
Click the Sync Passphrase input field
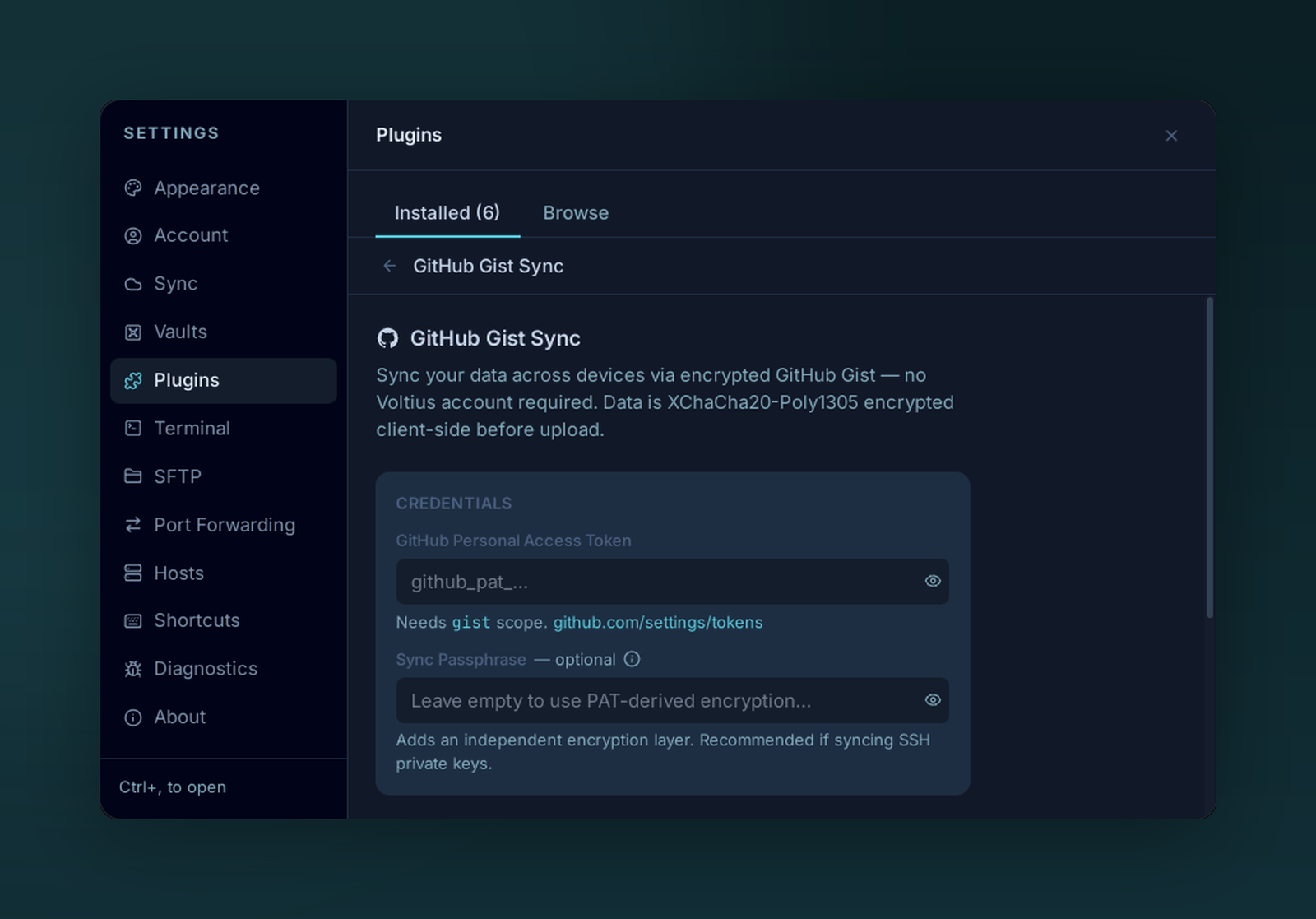(673, 701)
